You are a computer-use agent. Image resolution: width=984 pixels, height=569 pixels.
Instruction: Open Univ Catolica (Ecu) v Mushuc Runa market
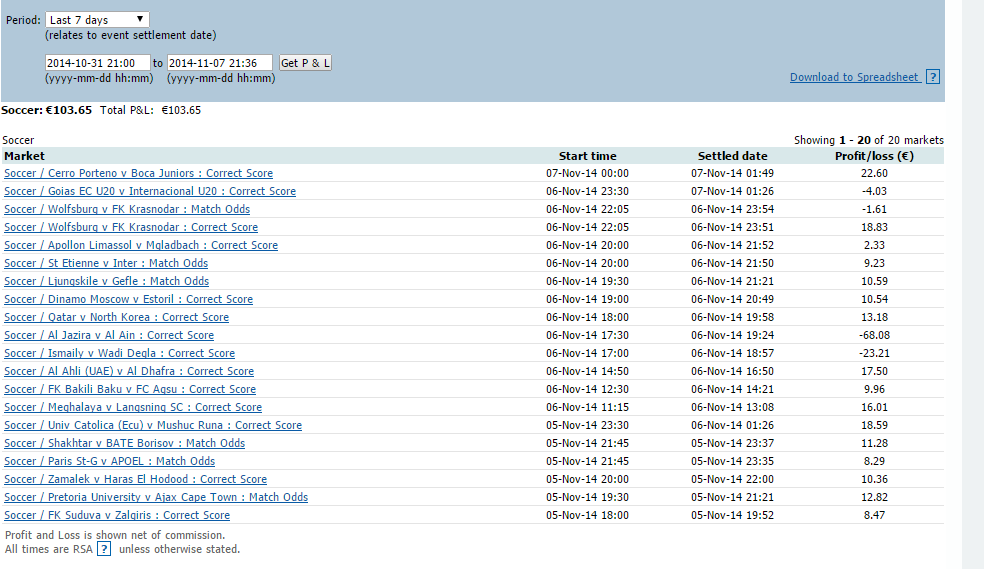coord(152,425)
